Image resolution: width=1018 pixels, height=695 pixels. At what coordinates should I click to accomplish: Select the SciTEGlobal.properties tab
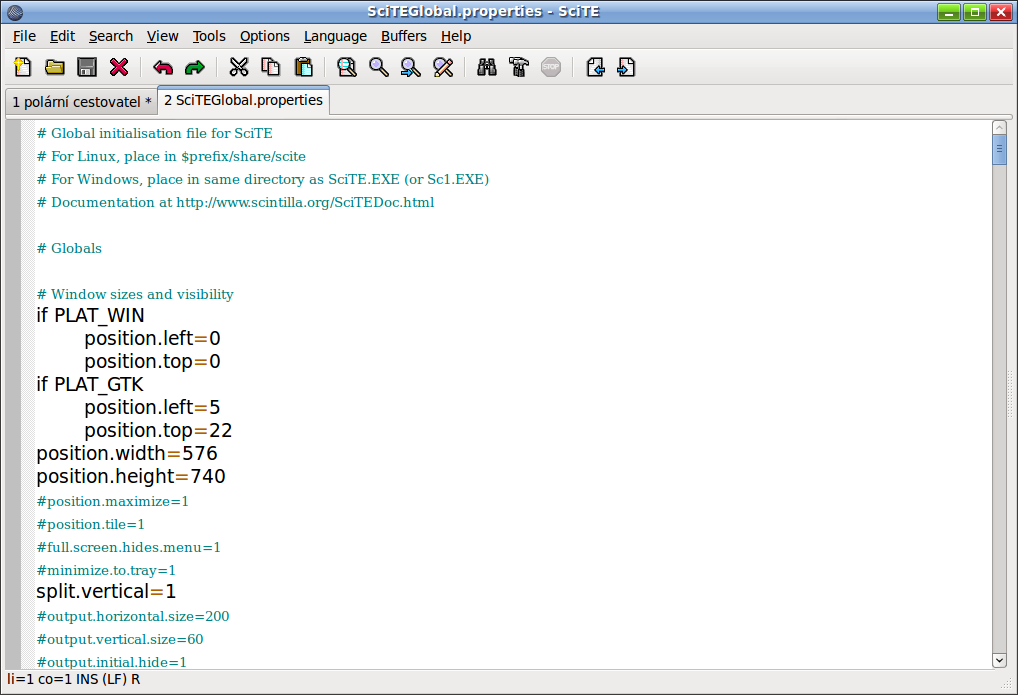coord(243,100)
